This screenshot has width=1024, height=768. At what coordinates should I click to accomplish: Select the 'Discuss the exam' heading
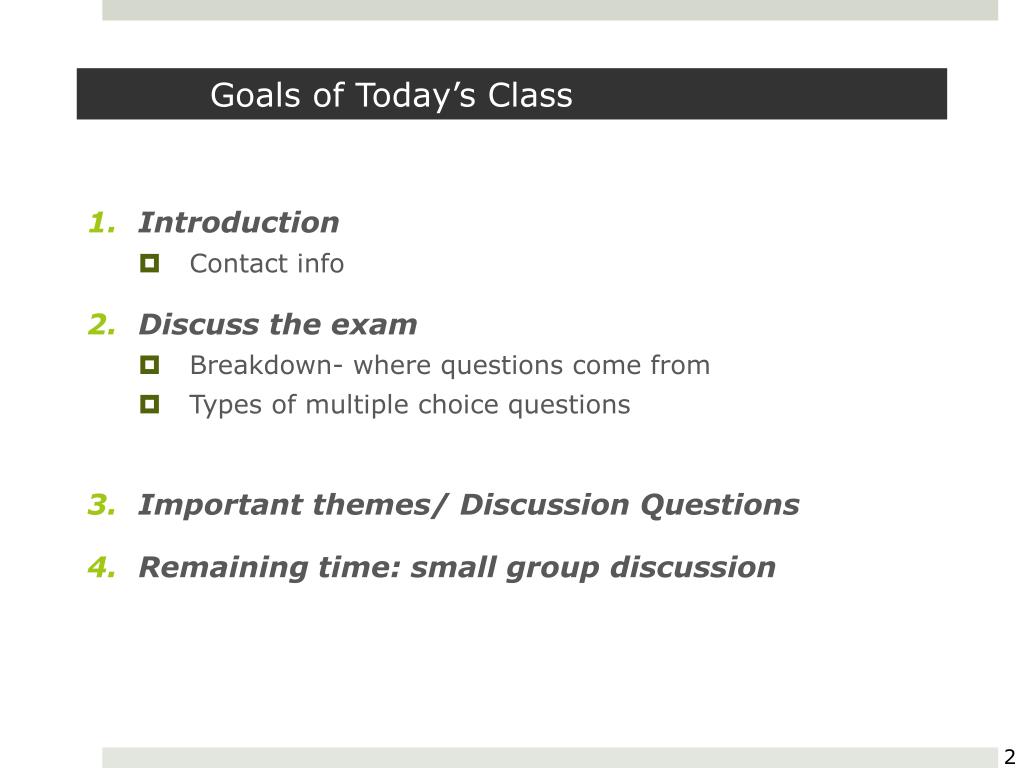coord(278,325)
